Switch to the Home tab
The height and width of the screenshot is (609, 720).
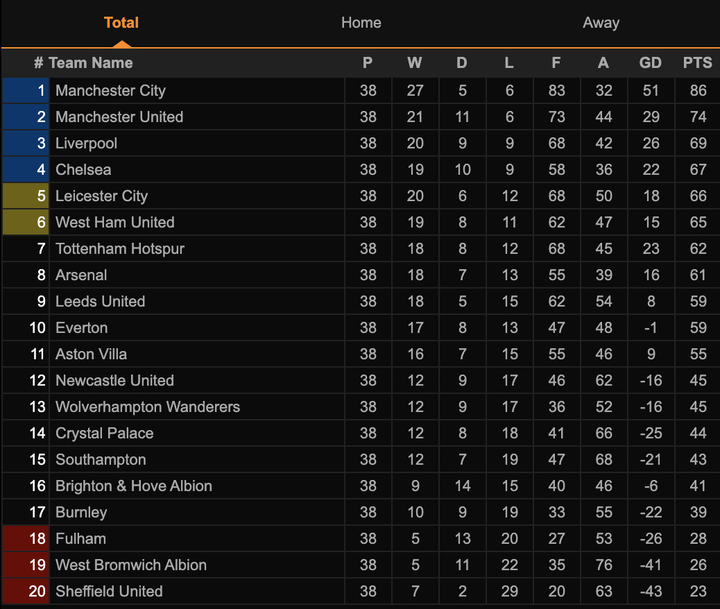[361, 22]
